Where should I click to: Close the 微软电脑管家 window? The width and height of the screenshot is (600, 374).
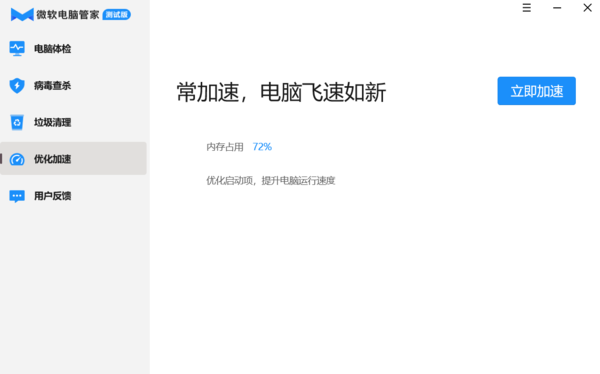587,8
